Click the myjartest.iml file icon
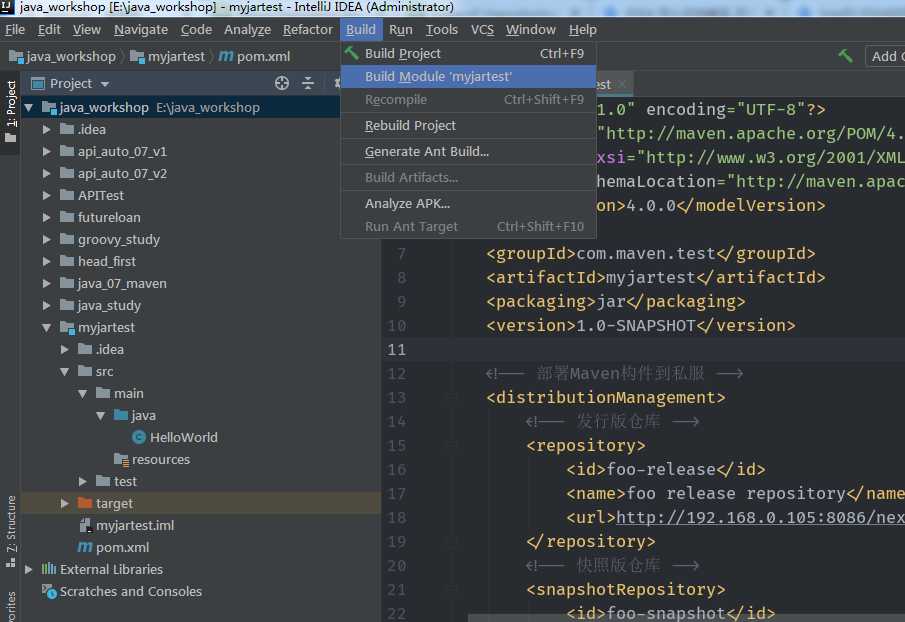This screenshot has height=622, width=905. click(85, 525)
